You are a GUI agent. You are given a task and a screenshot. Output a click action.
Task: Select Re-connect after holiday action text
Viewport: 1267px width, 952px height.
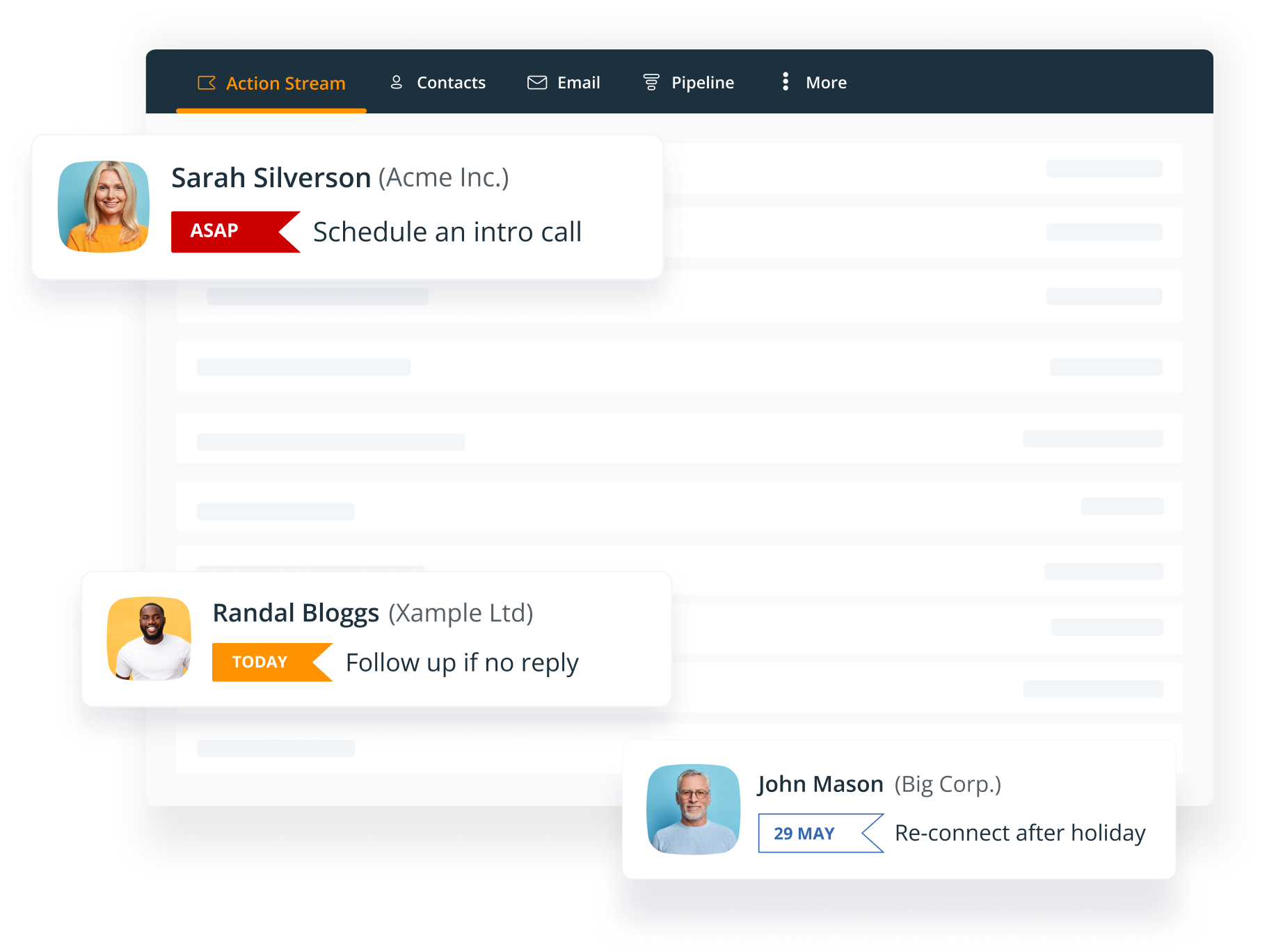coord(1019,833)
